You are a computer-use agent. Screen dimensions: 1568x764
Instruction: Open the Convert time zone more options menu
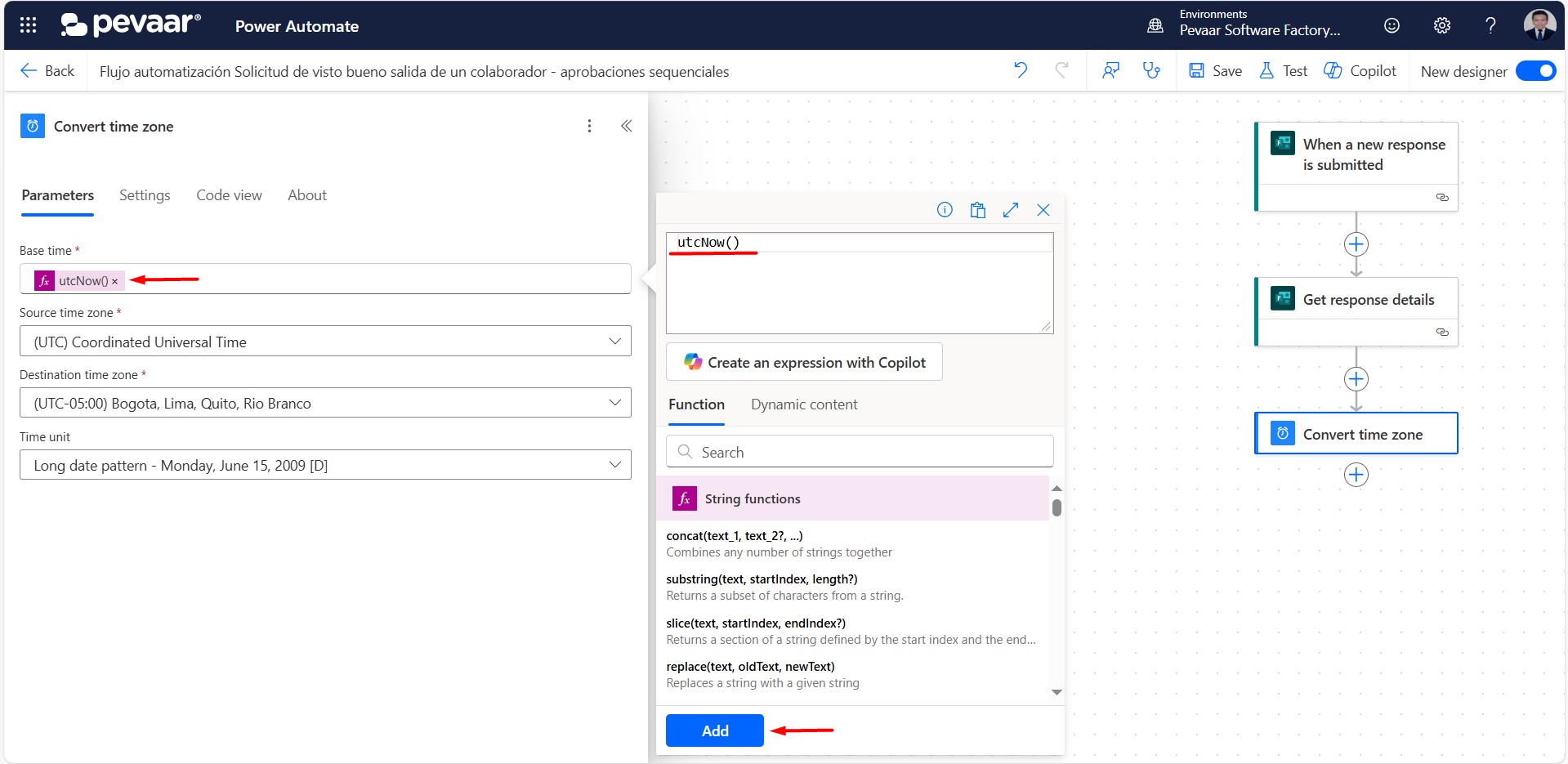[589, 126]
